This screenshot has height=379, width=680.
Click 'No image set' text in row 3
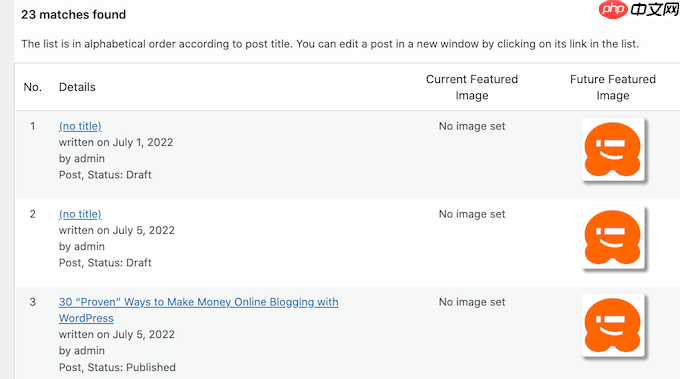[x=472, y=302]
